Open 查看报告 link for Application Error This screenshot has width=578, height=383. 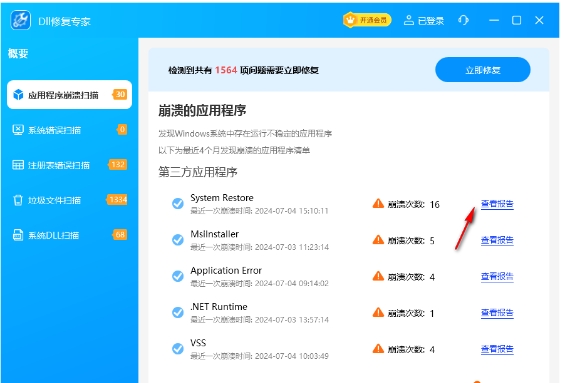coord(497,276)
